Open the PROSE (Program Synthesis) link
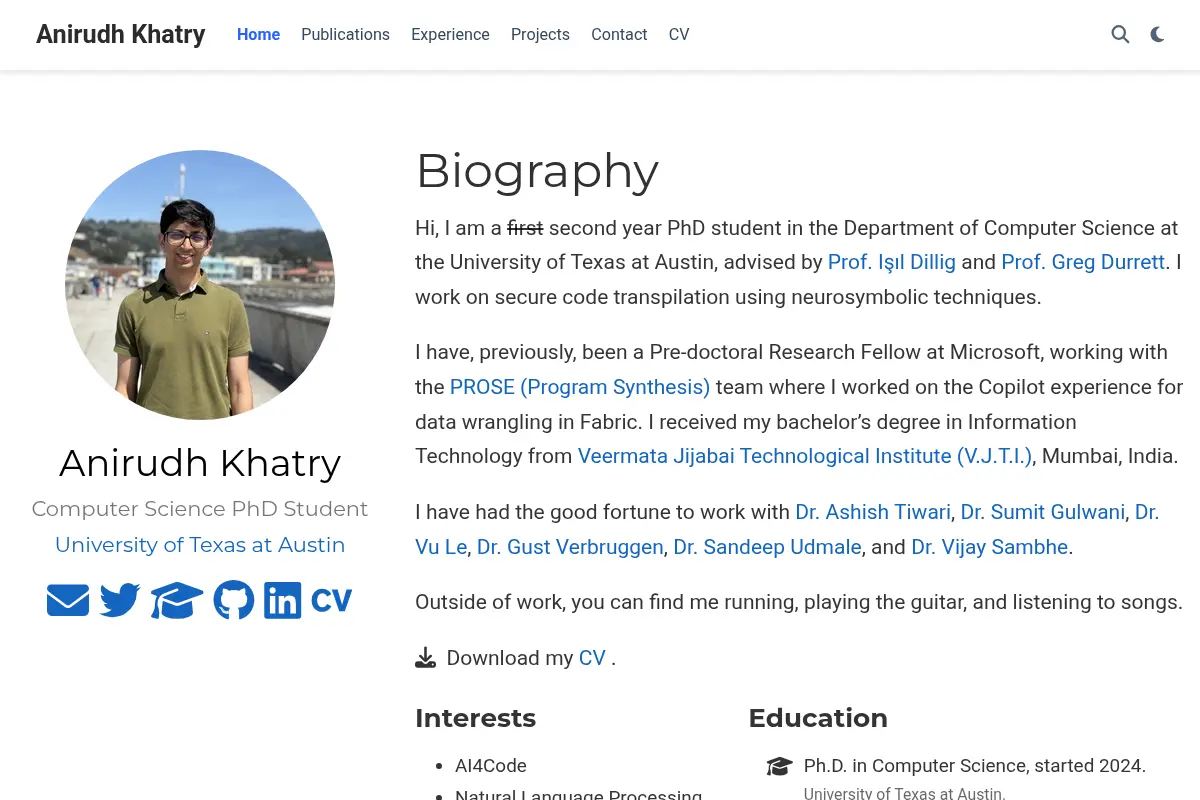The height and width of the screenshot is (800, 1200). point(580,387)
